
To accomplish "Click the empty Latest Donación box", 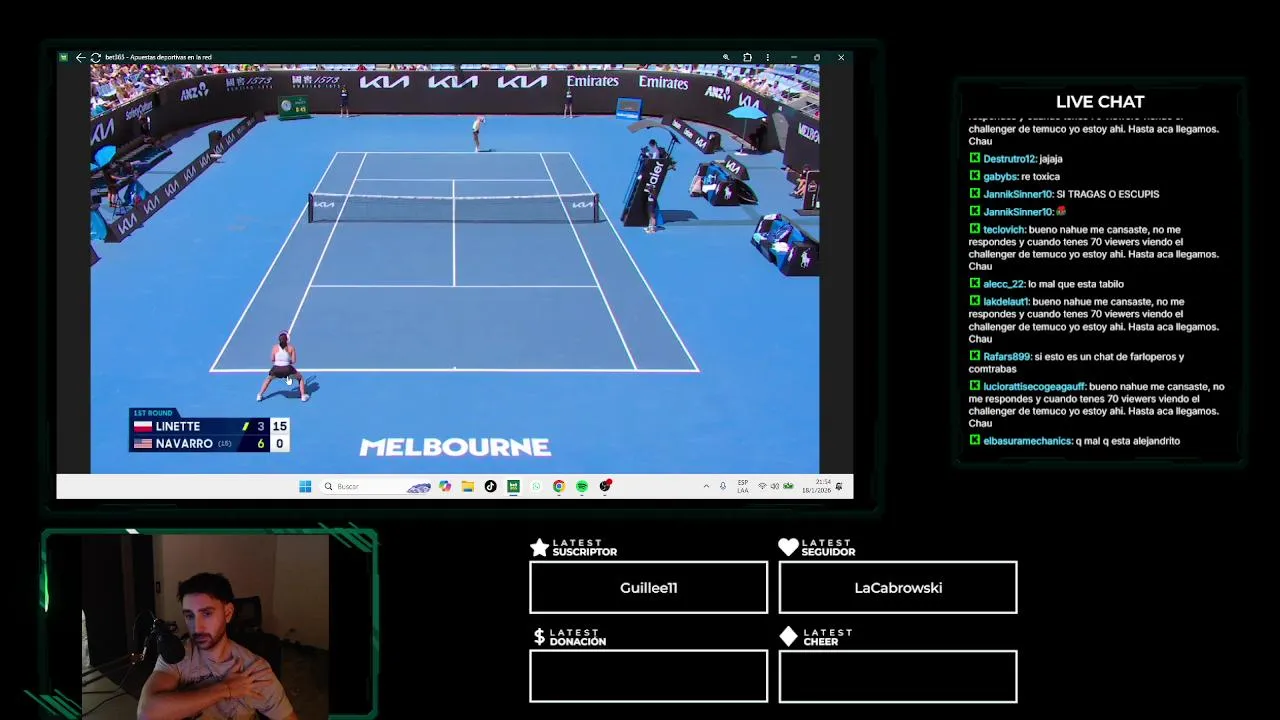I will (x=648, y=676).
